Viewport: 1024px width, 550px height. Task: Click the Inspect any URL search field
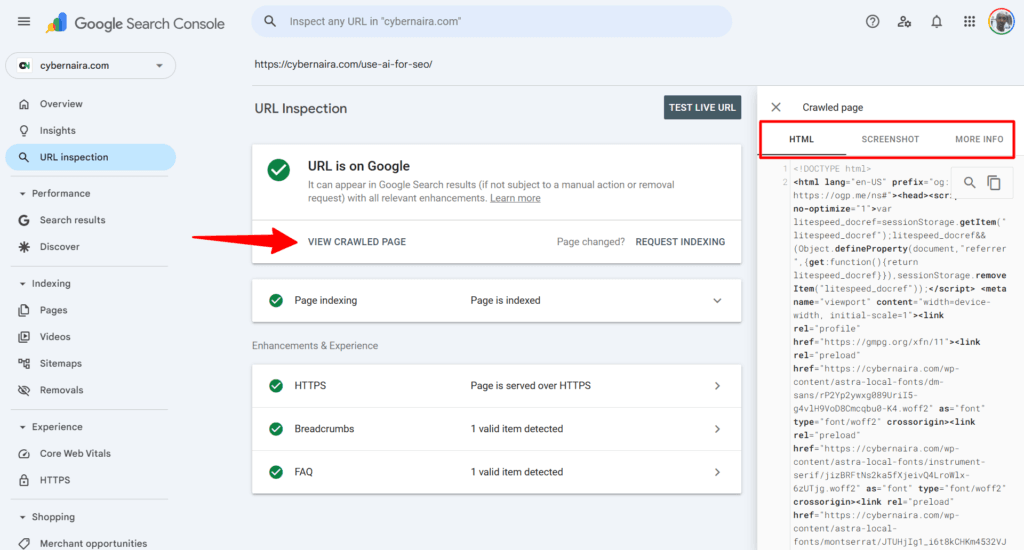coord(492,22)
